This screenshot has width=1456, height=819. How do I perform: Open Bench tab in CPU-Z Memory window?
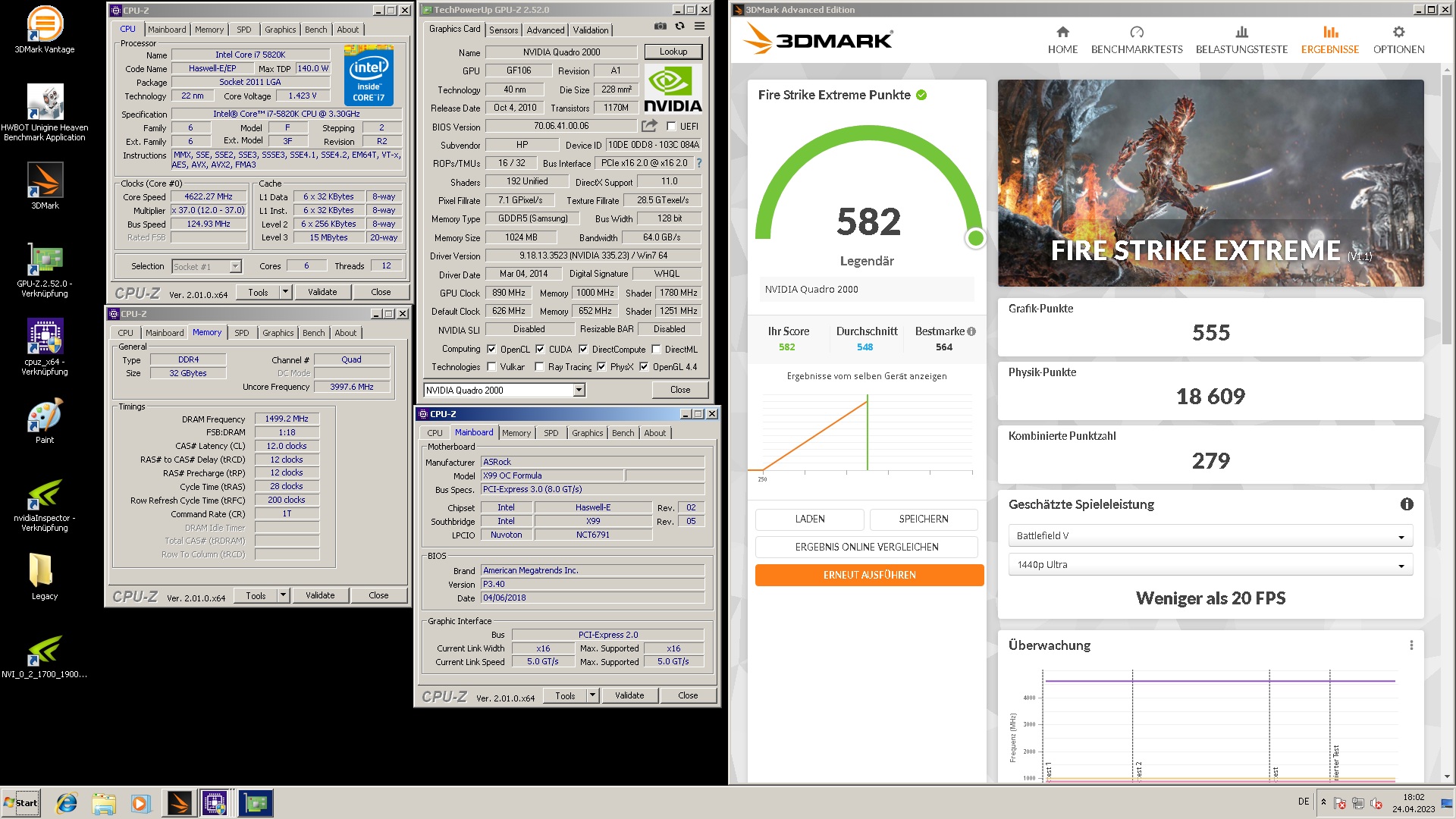[313, 333]
